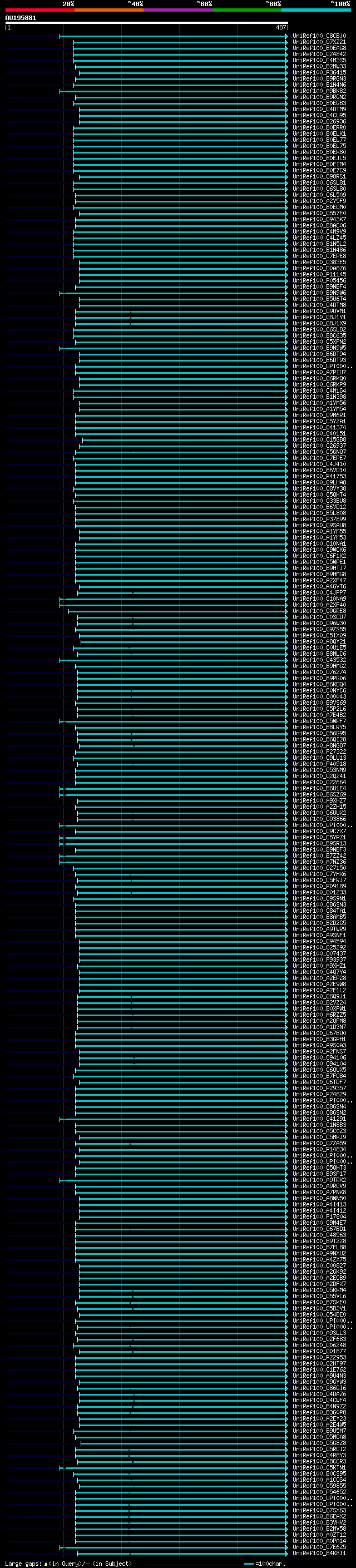Select hit UniRef100_Q26936
The image size is (356, 1568).
coord(319,122)
